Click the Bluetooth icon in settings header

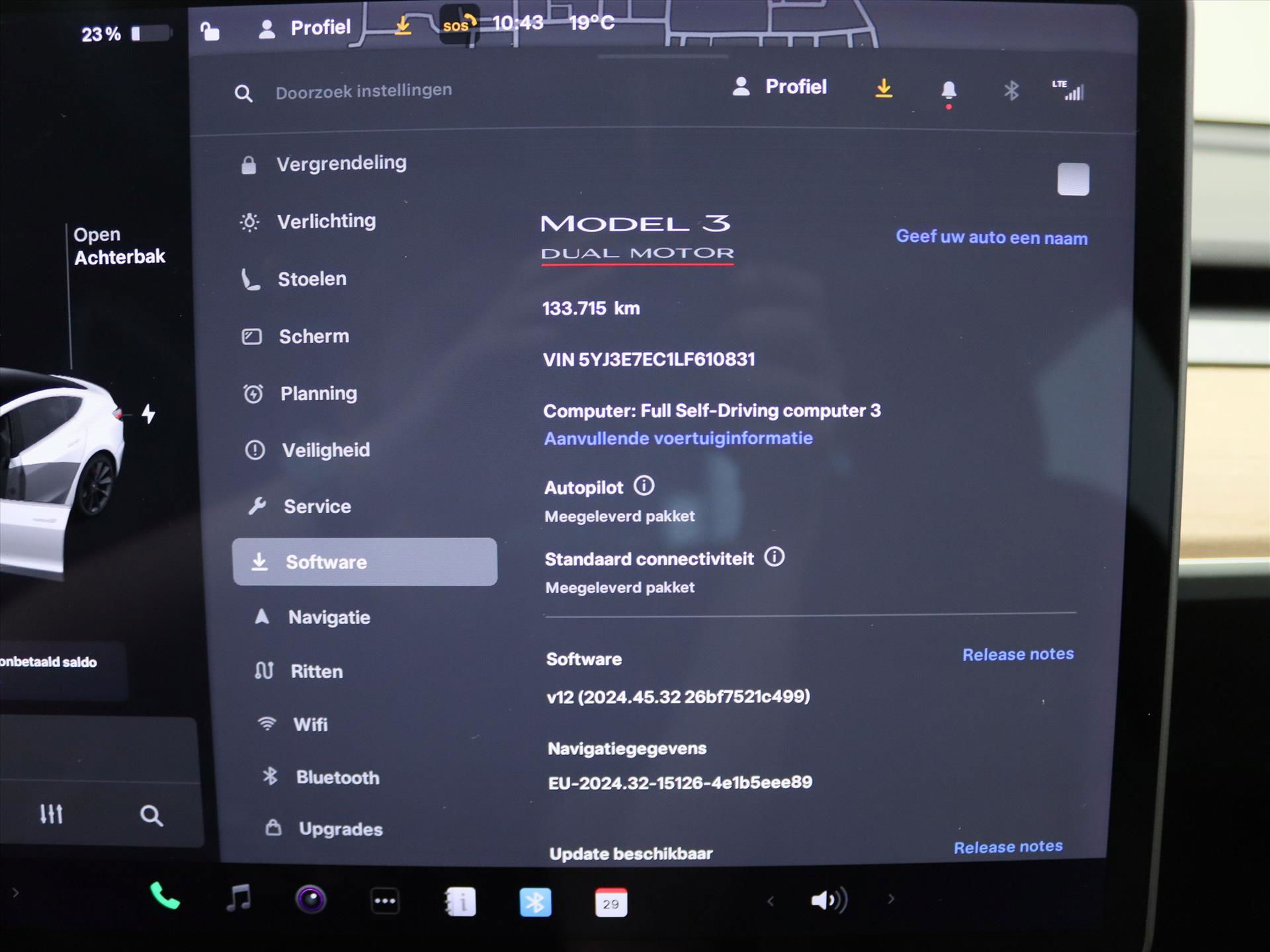1011,90
